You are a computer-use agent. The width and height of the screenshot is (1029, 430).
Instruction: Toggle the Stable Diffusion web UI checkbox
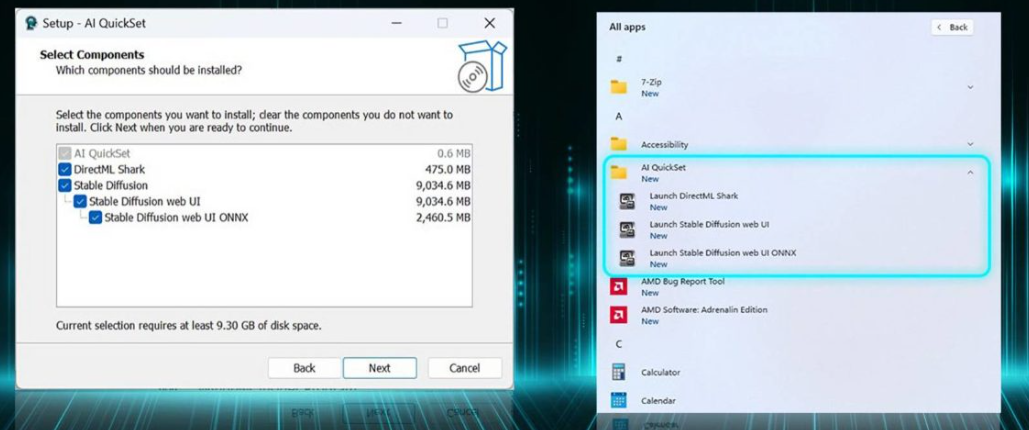point(80,201)
